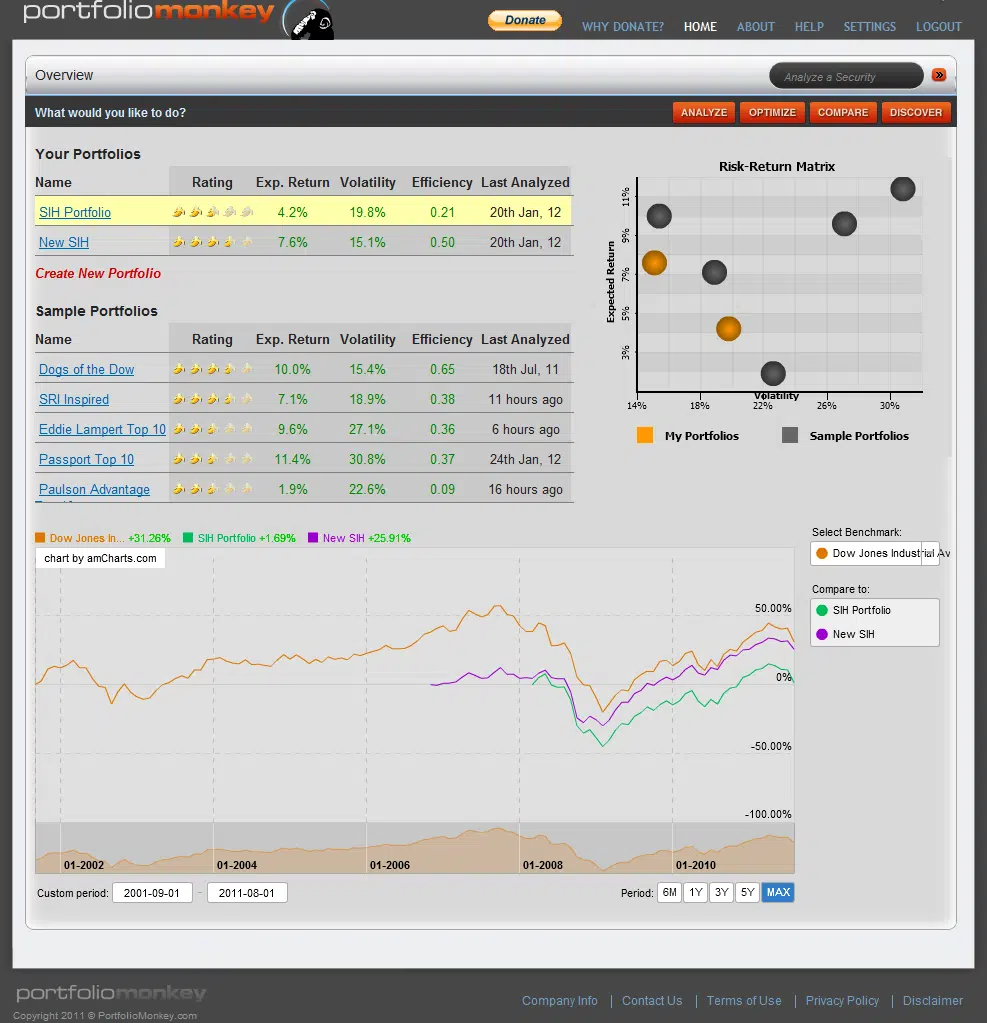Toggle SIH Portfolio in the Compare to list
The width and height of the screenshot is (987, 1023).
click(864, 610)
